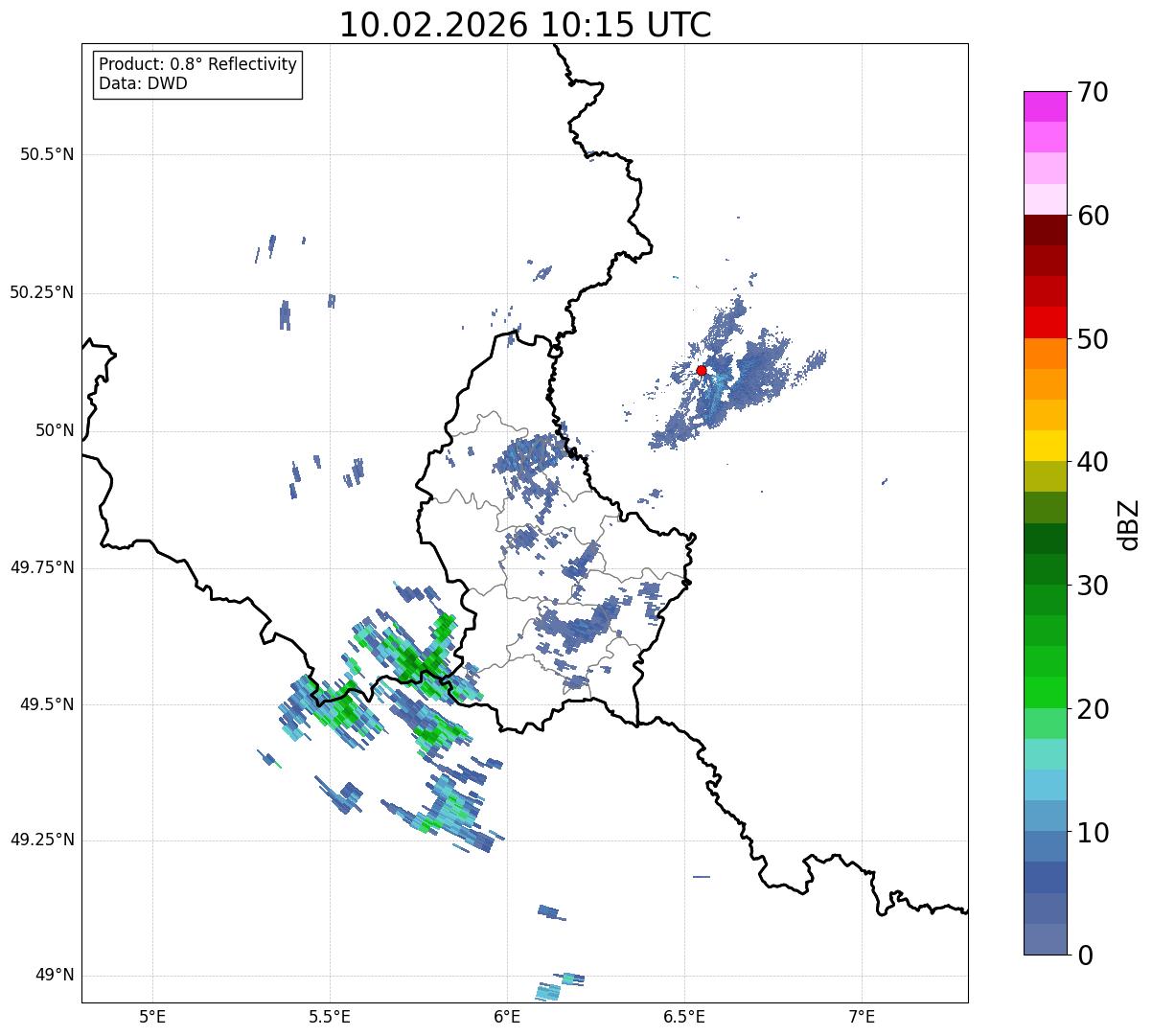Click the 49.5°N latitude label
This screenshot has height=1036, width=1152.
(47, 704)
